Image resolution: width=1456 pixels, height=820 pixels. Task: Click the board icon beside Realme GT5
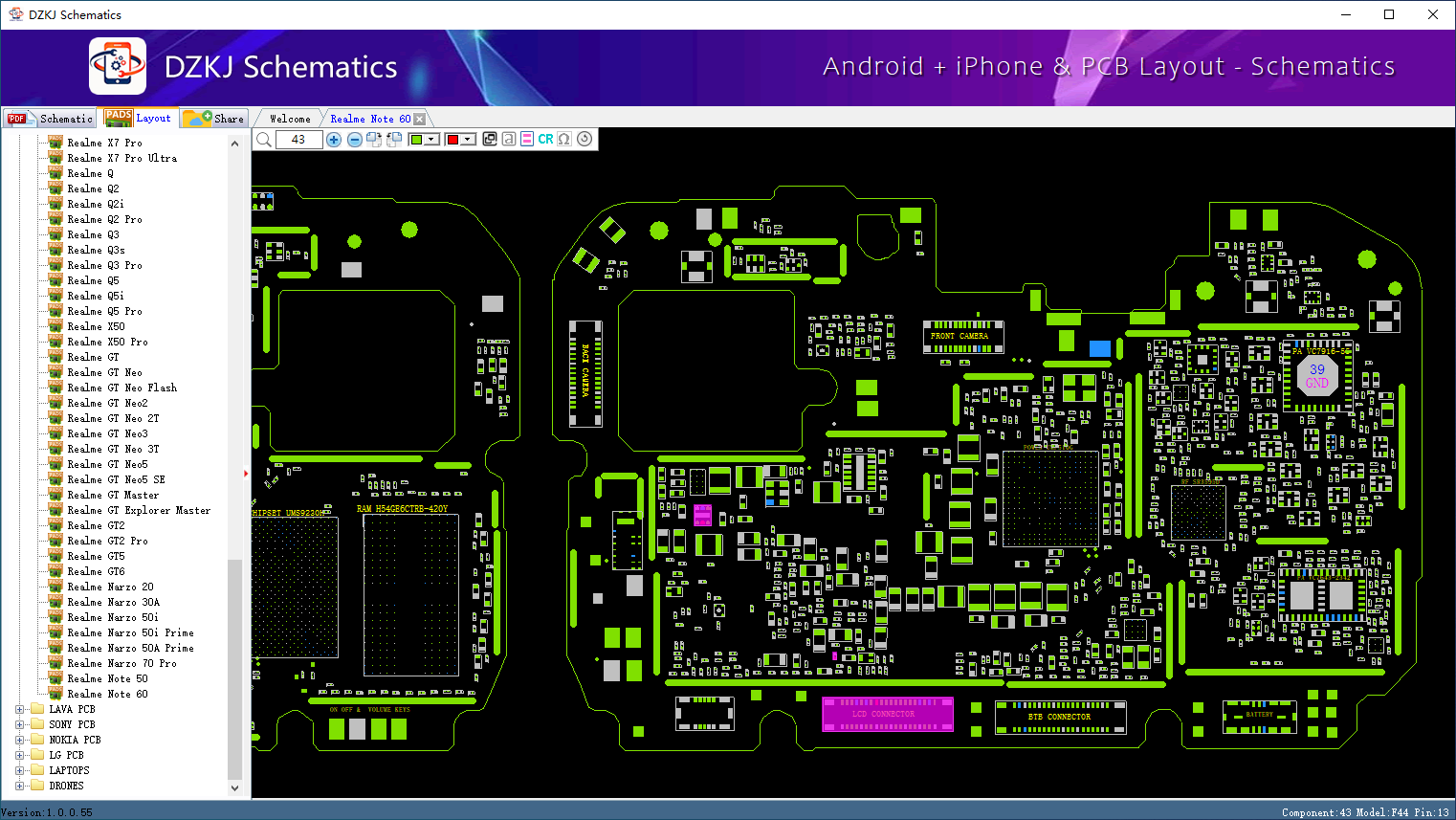(x=55, y=556)
